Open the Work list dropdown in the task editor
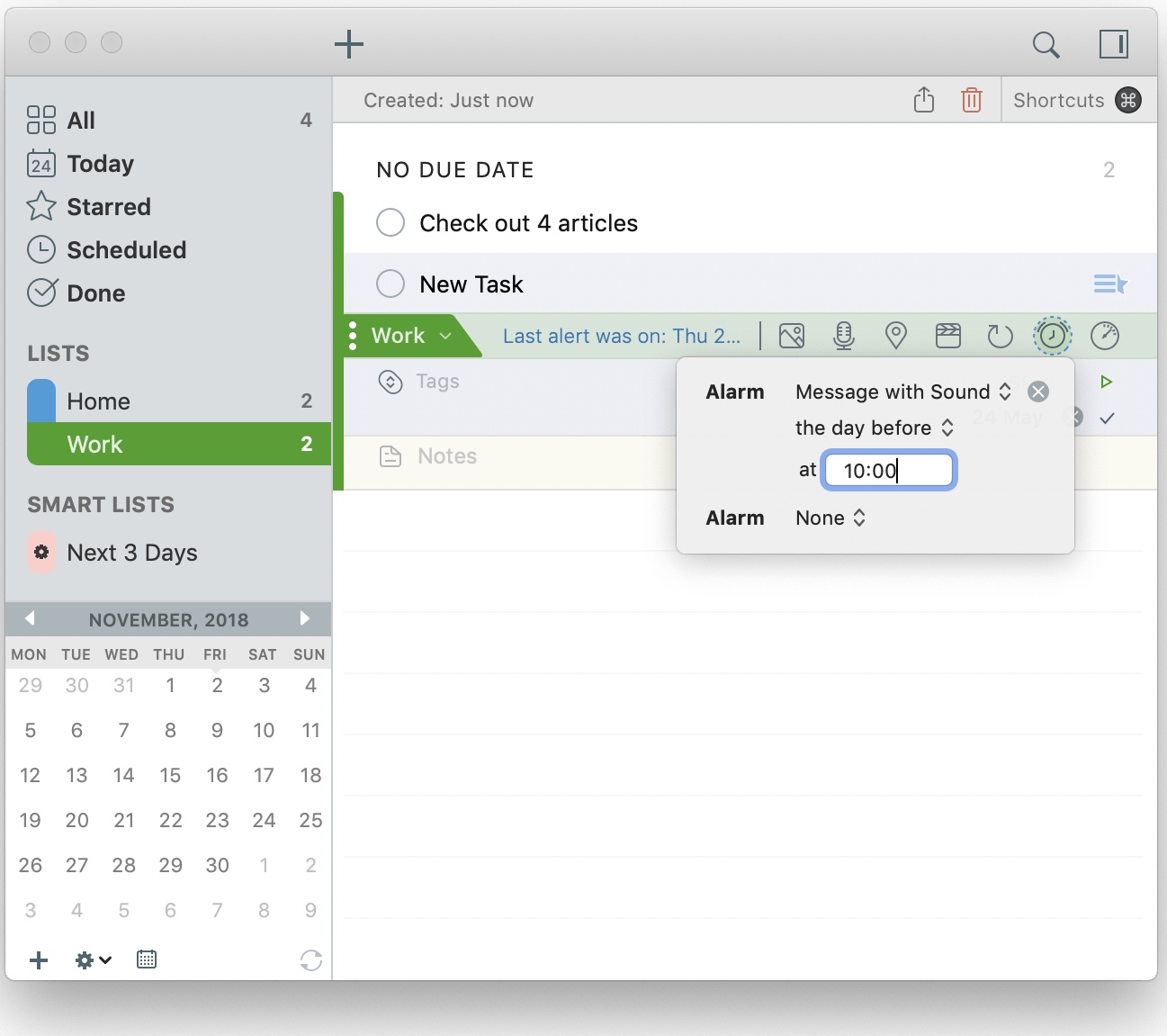The width and height of the screenshot is (1167, 1036). (410, 336)
